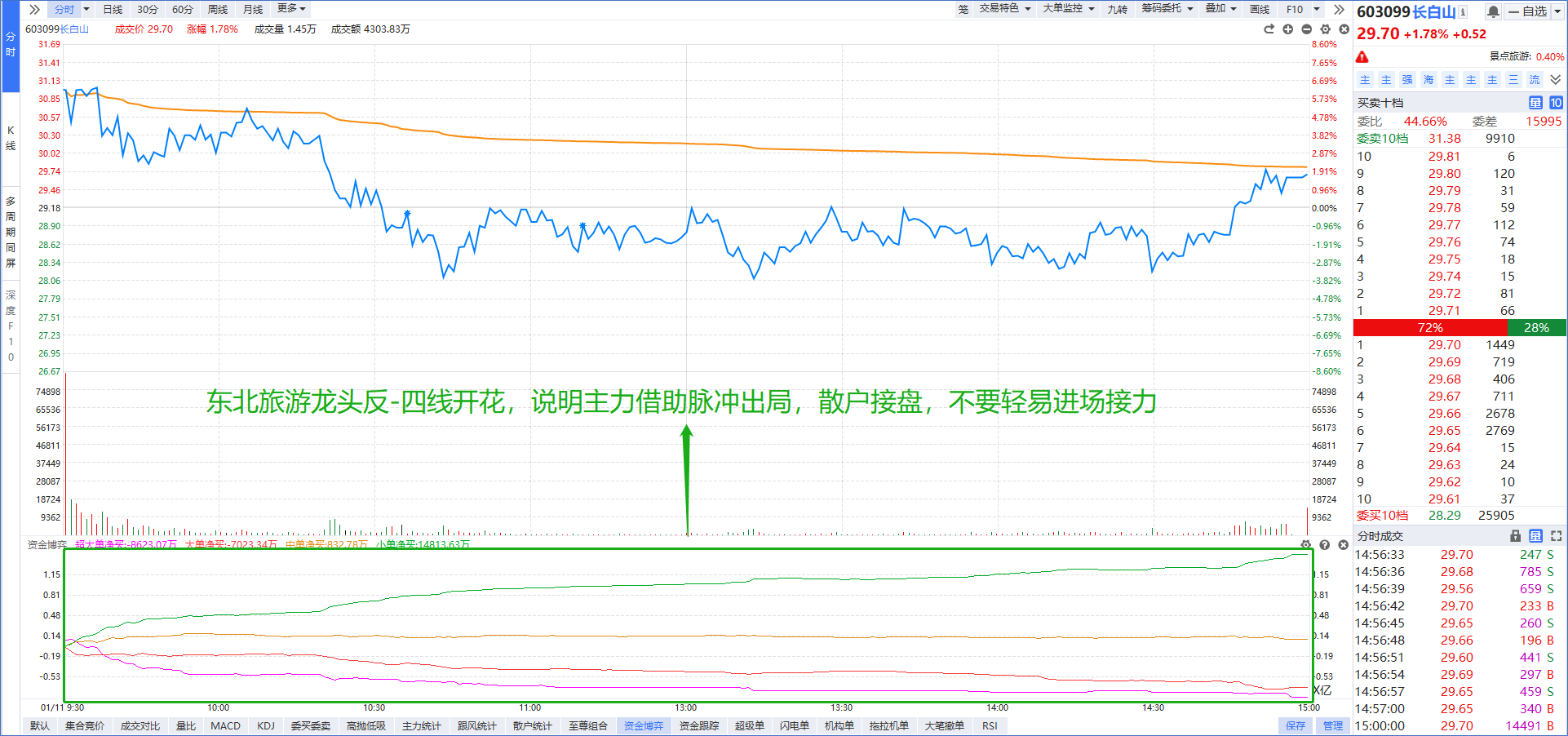Close the main chart panel

pos(1344,29)
